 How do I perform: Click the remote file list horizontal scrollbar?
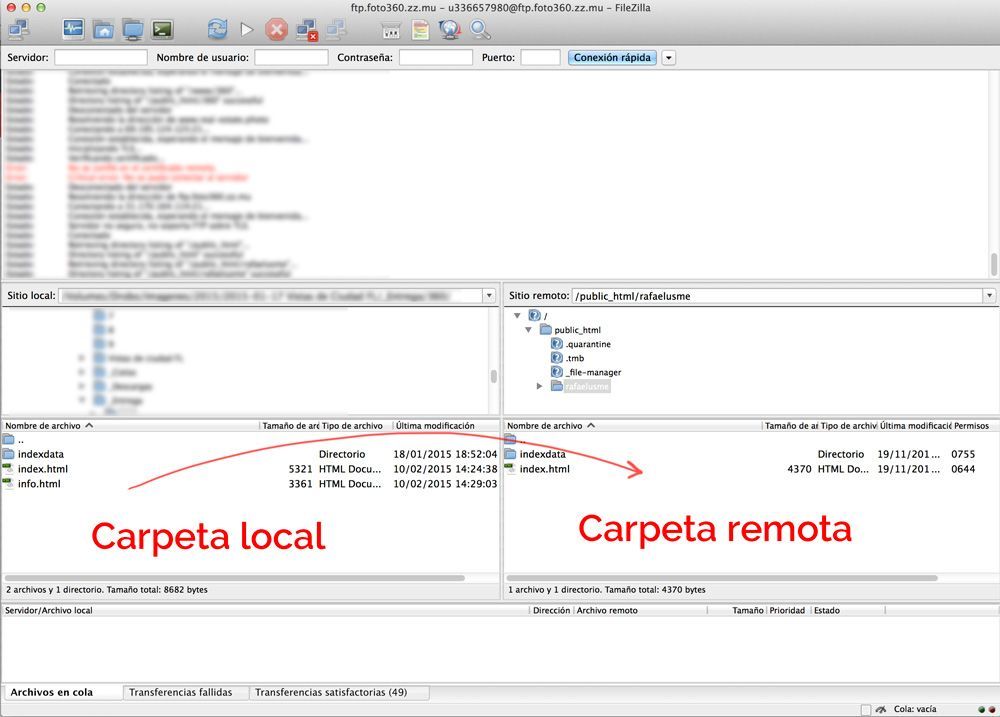pos(722,578)
